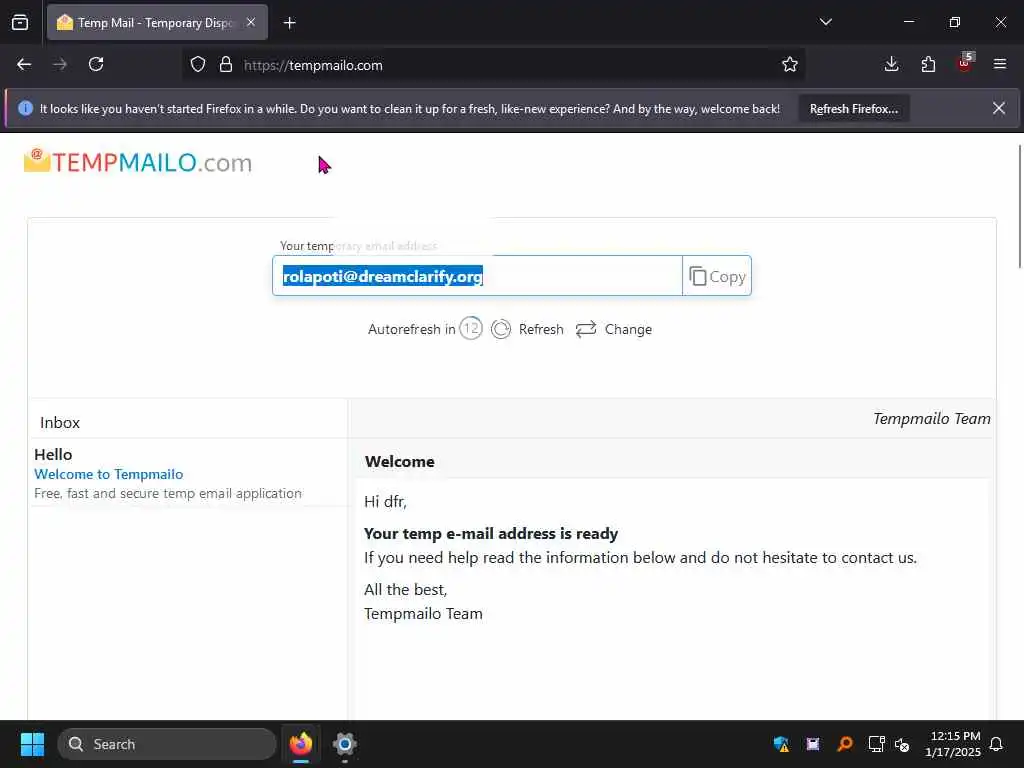
Task: Dismiss the Firefox notification bar
Action: coord(999,108)
